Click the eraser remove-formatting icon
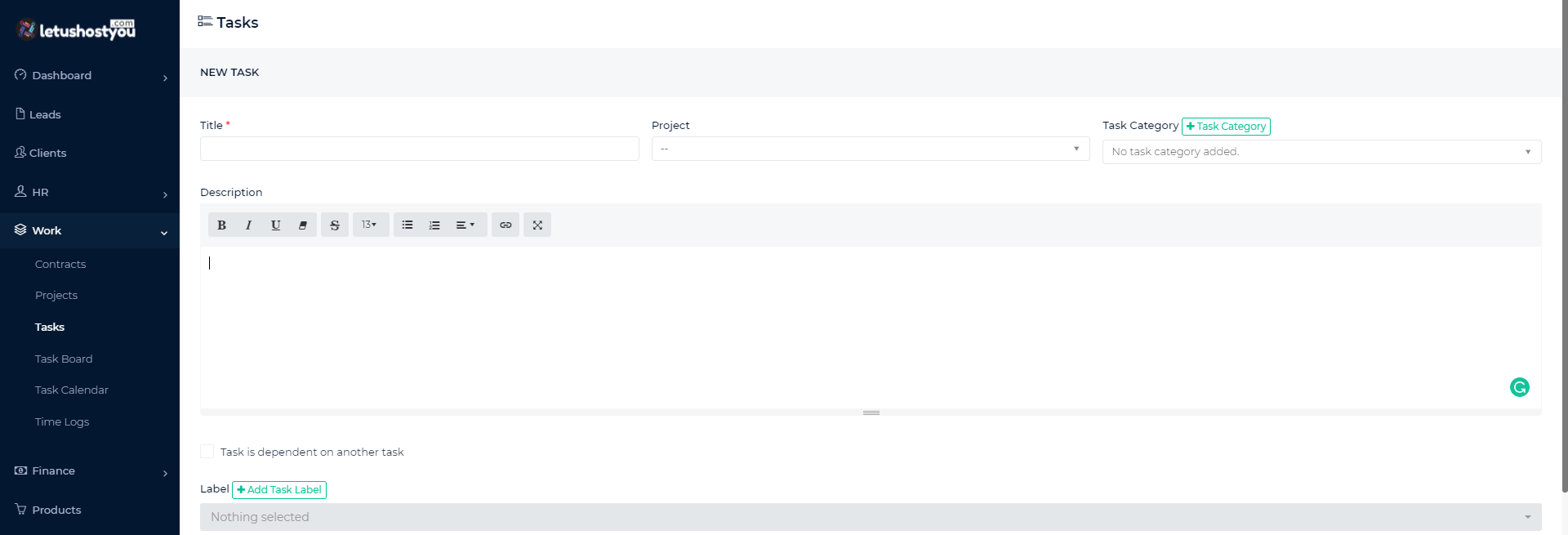Image resolution: width=1568 pixels, height=535 pixels. (302, 225)
